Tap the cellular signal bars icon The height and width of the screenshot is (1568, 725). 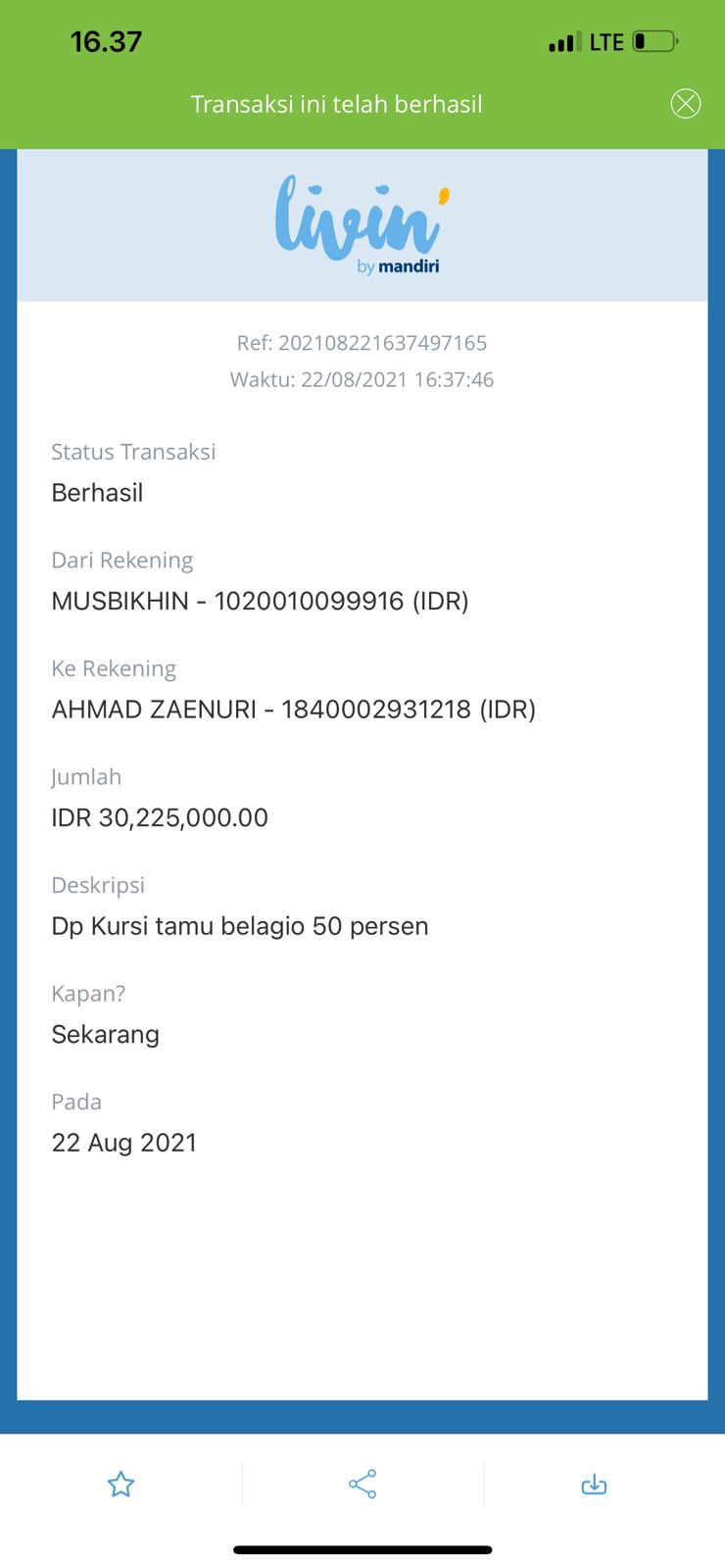564,42
